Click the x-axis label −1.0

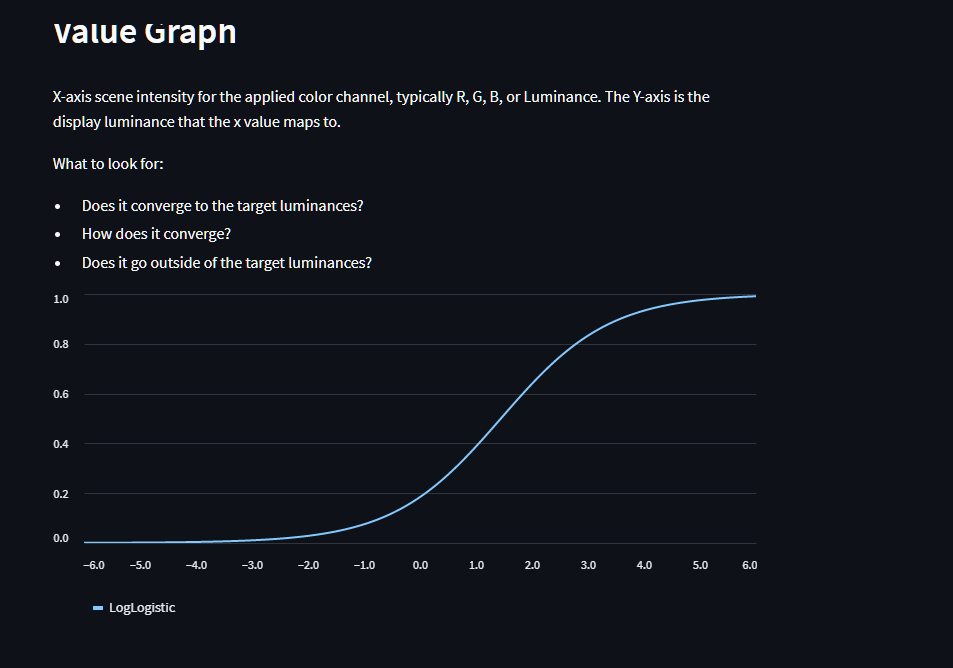click(364, 565)
